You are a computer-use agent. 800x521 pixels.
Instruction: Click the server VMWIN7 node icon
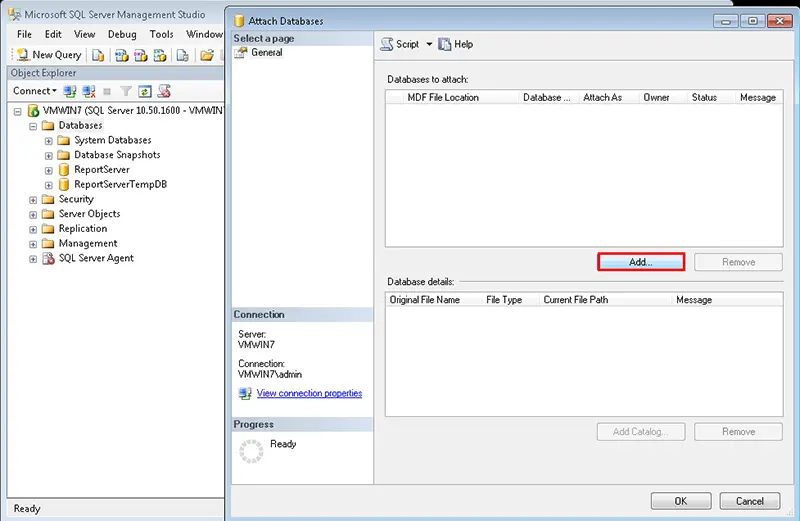click(x=34, y=110)
